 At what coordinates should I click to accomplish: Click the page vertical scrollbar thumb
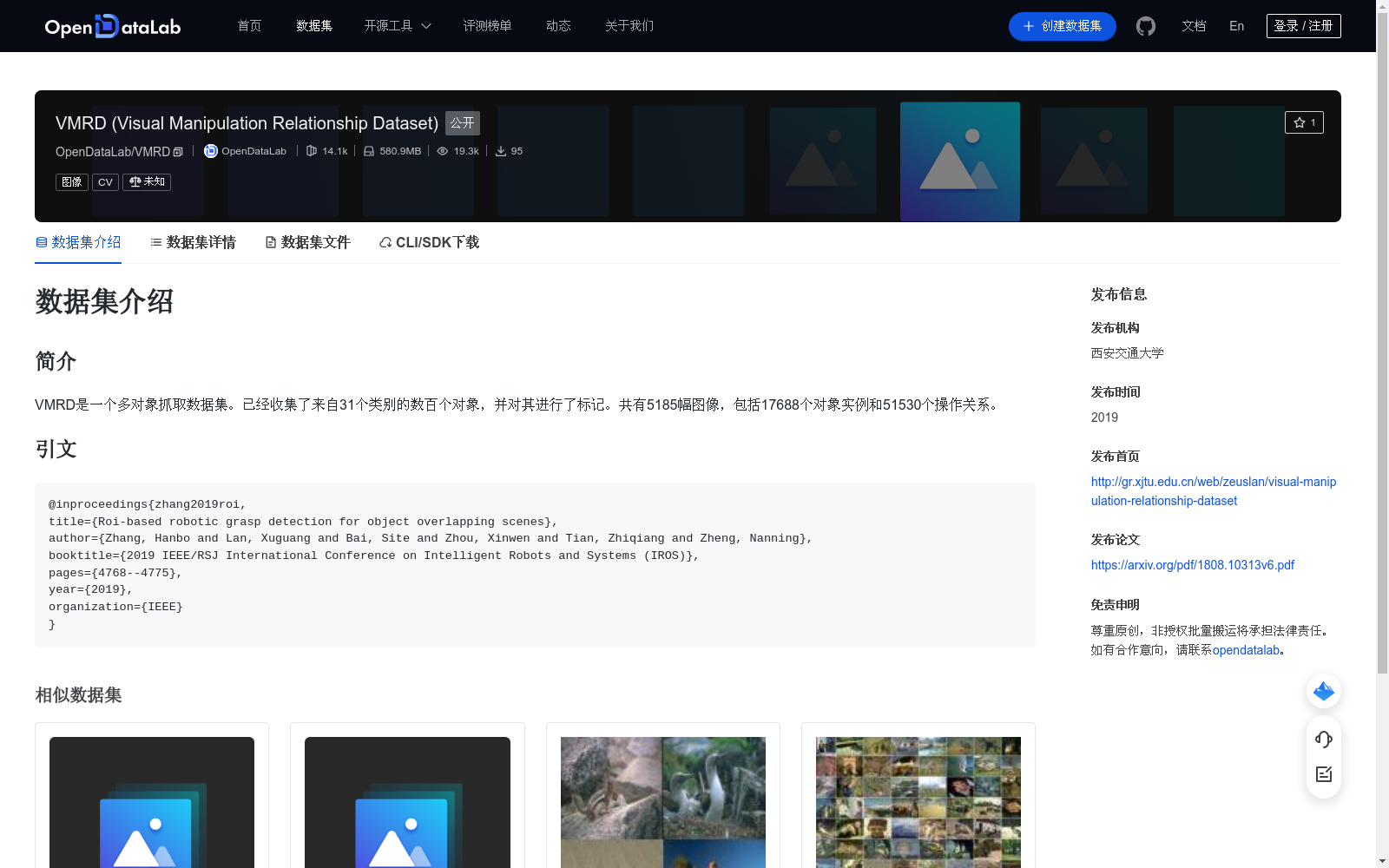[1382, 344]
